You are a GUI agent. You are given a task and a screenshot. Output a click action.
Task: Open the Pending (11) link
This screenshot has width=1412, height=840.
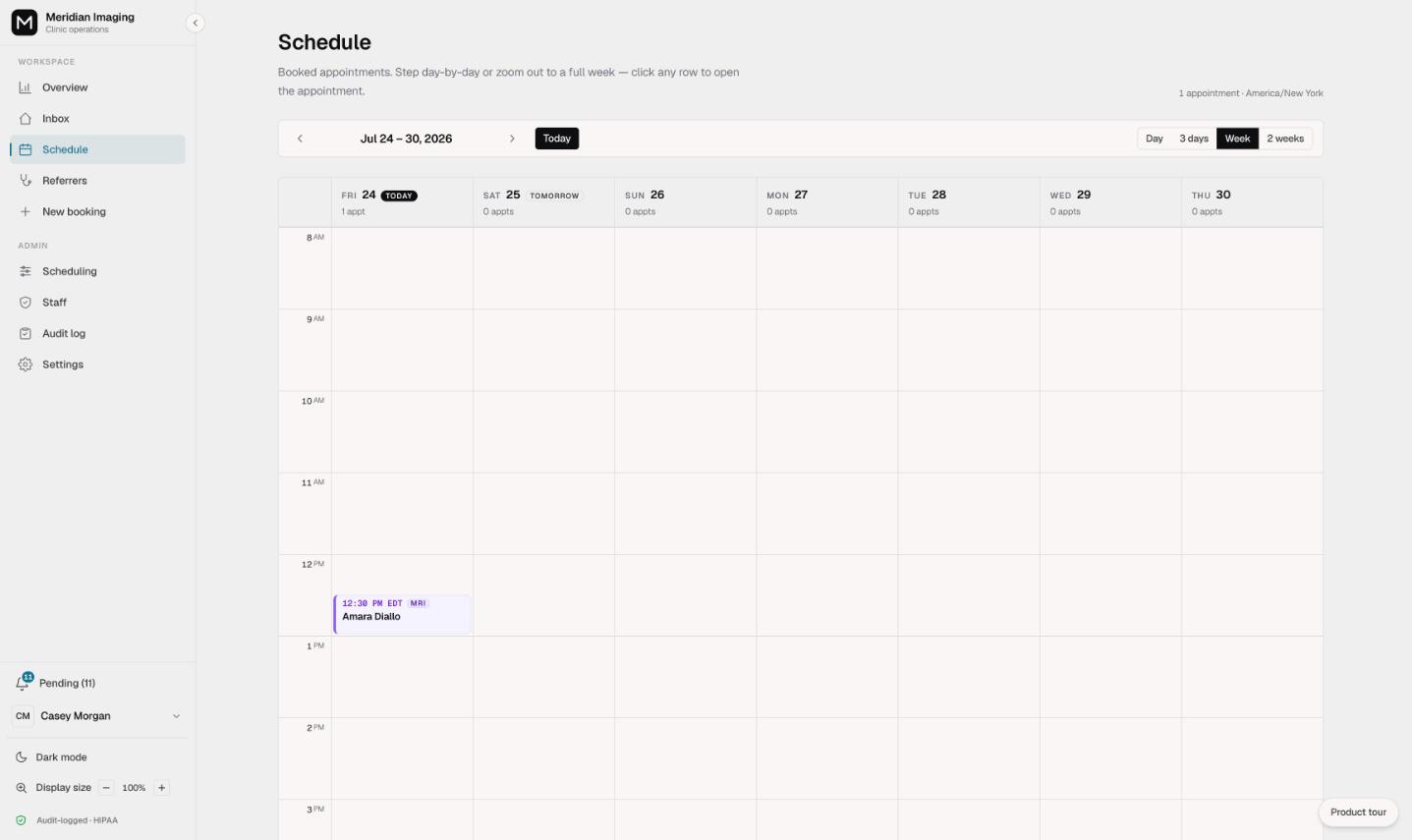tap(67, 684)
